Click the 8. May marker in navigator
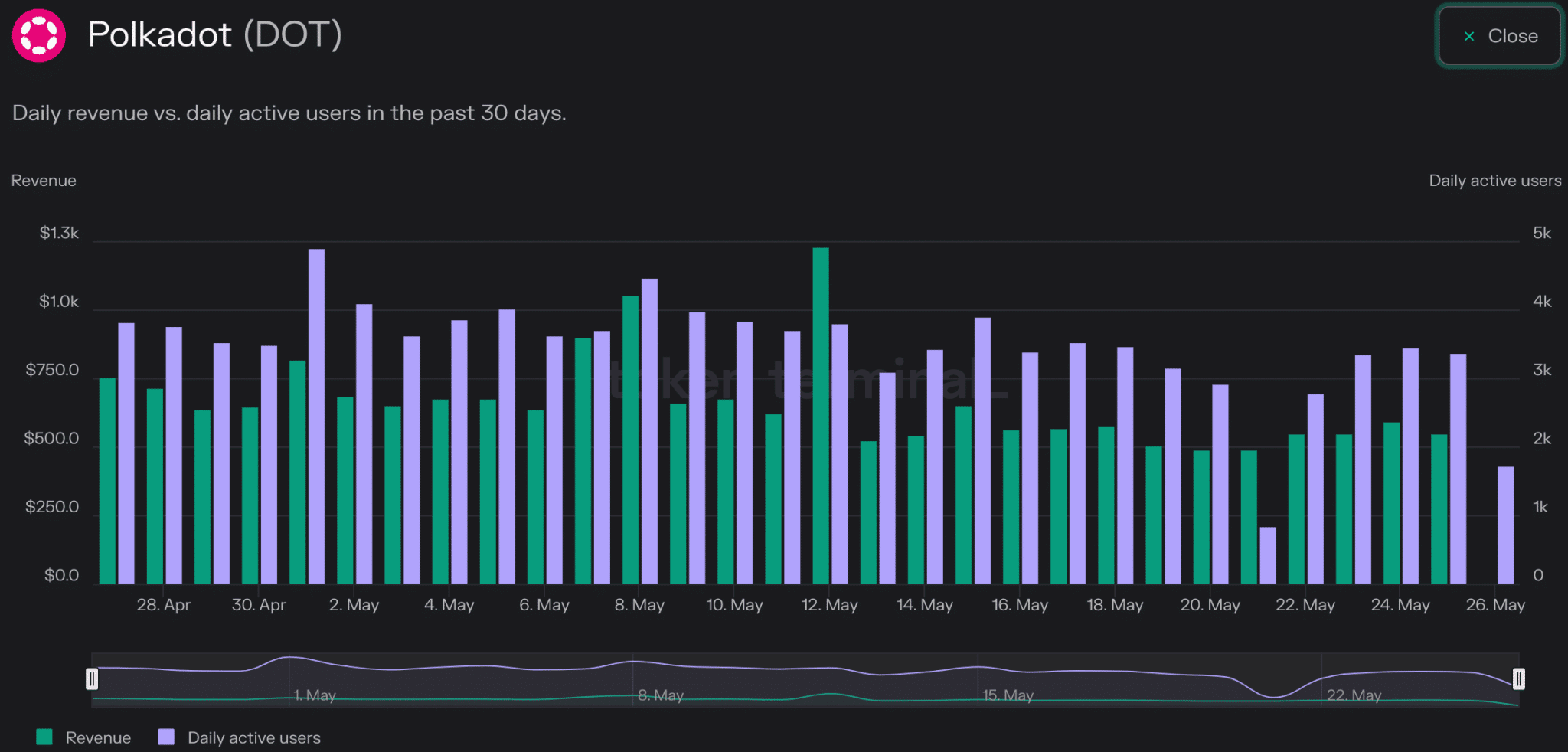1568x752 pixels. coord(660,695)
